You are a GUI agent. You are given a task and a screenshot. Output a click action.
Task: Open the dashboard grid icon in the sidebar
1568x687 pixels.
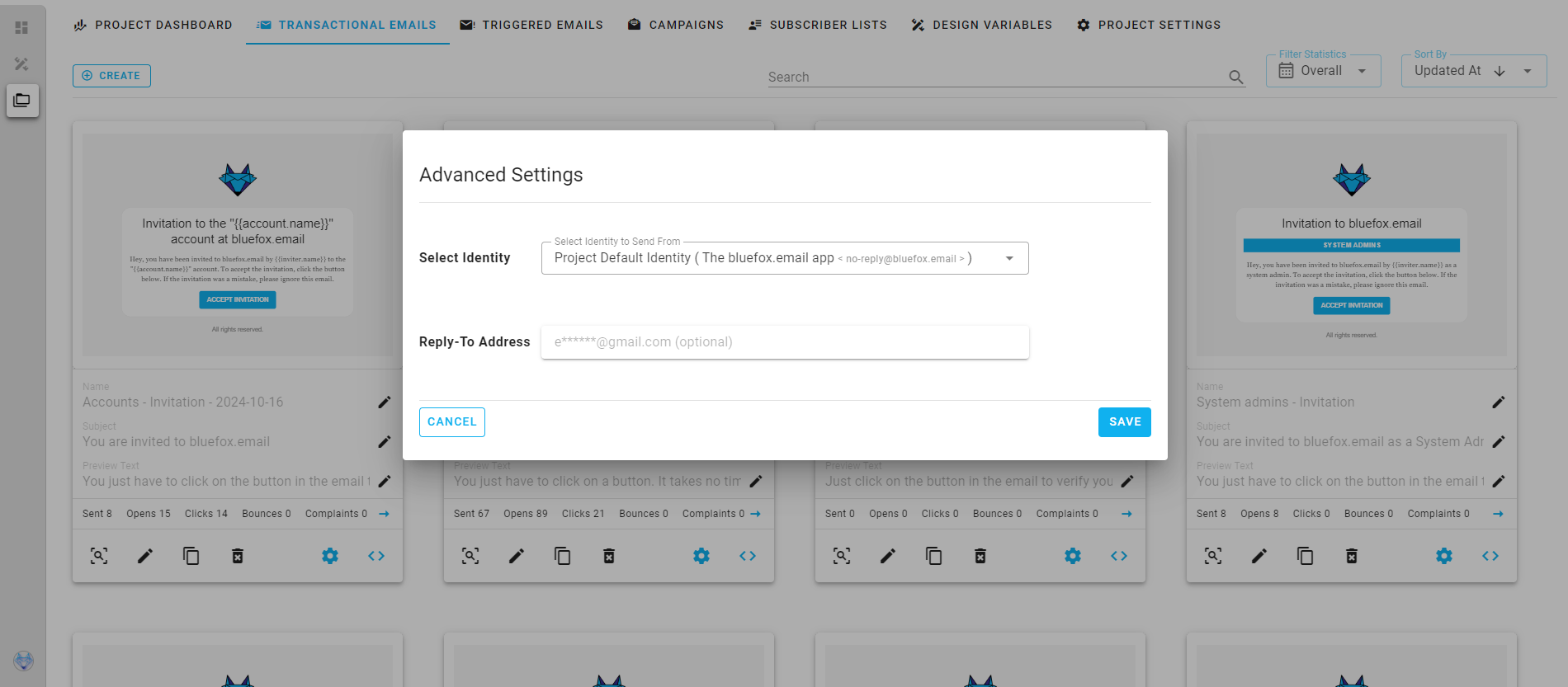click(x=21, y=27)
